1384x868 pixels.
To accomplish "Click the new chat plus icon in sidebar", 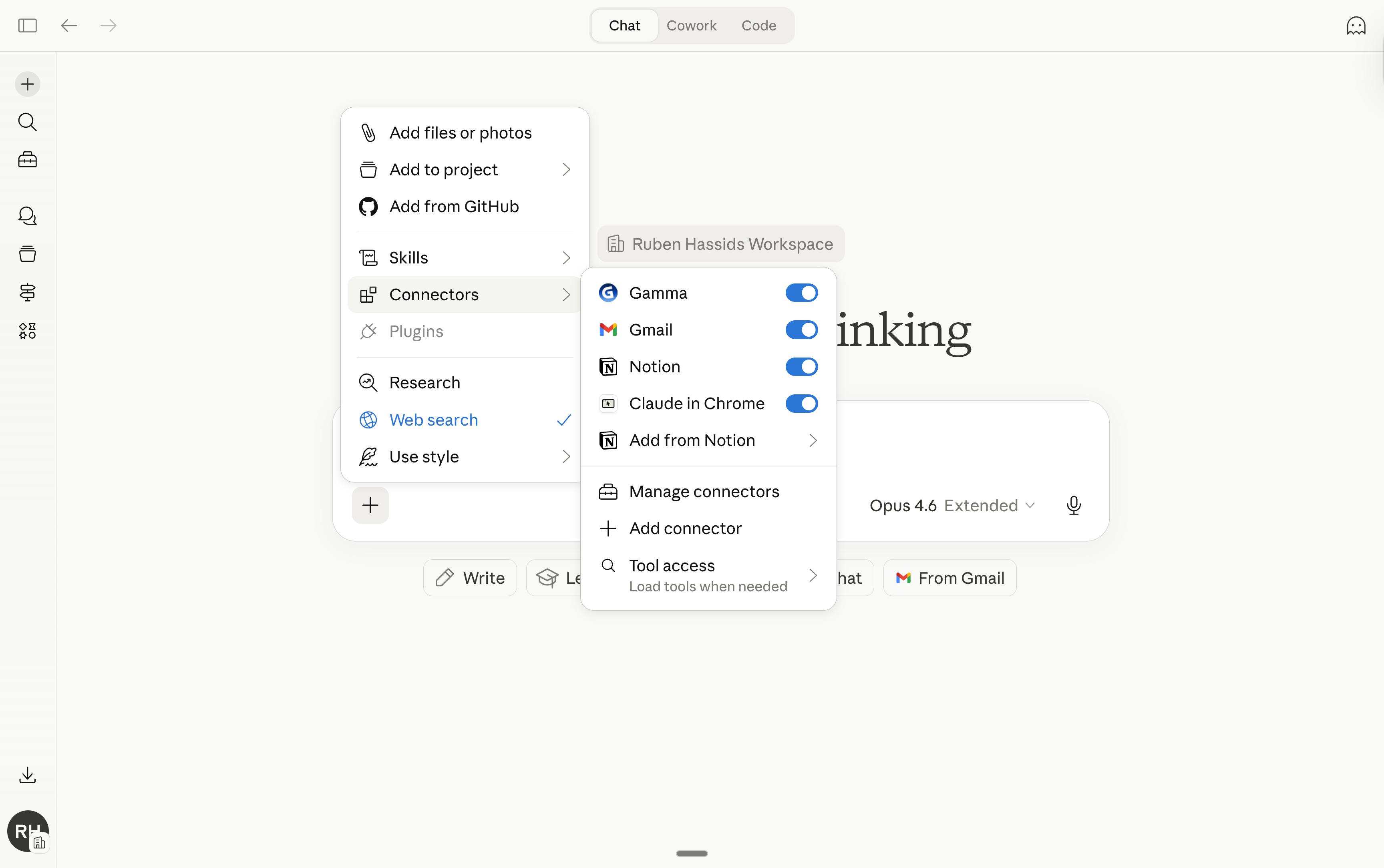I will click(28, 84).
